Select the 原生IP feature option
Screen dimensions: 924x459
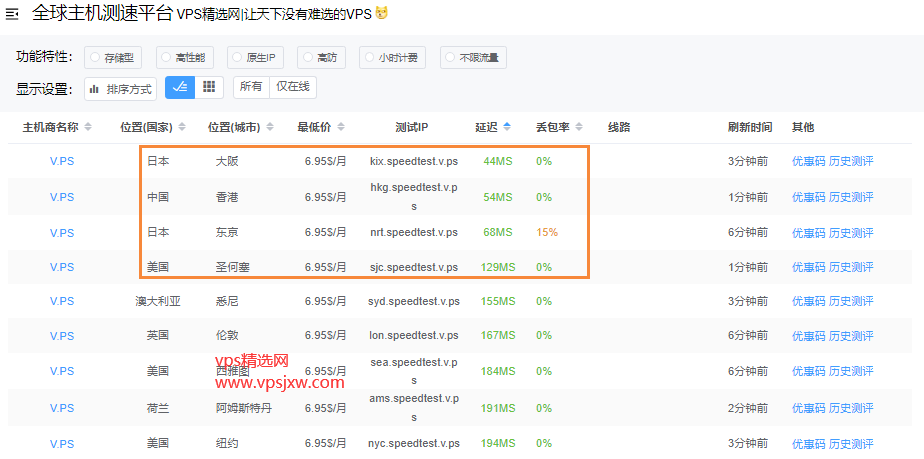255,58
